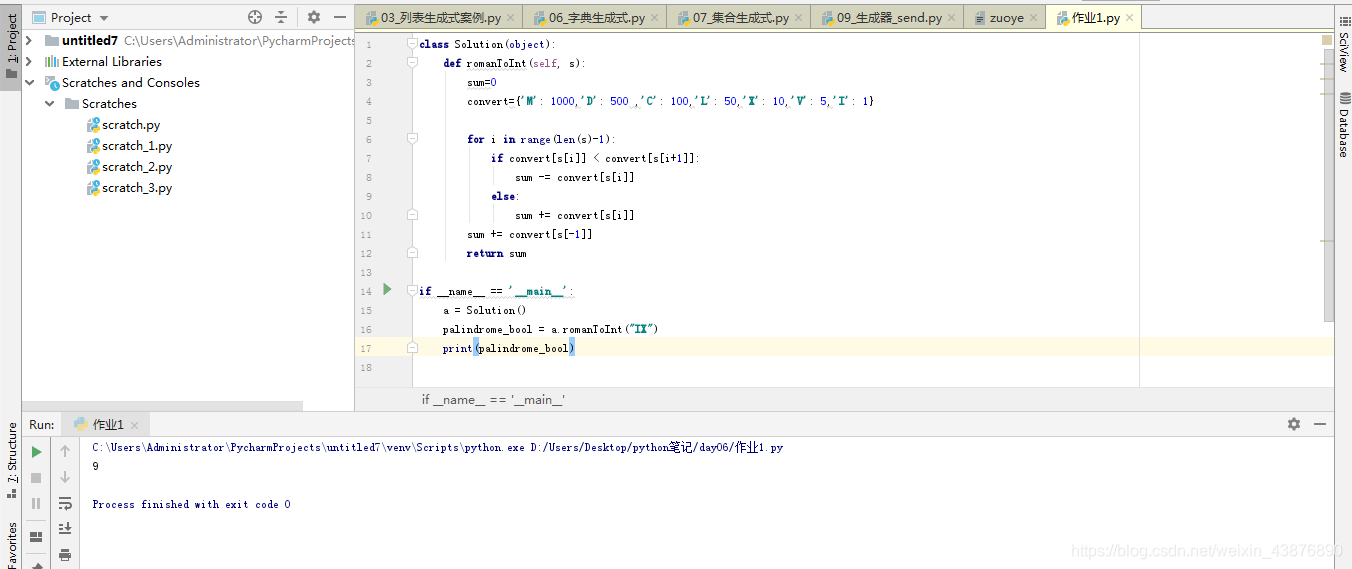Open the Database side panel
The width and height of the screenshot is (1352, 569).
click(1343, 125)
